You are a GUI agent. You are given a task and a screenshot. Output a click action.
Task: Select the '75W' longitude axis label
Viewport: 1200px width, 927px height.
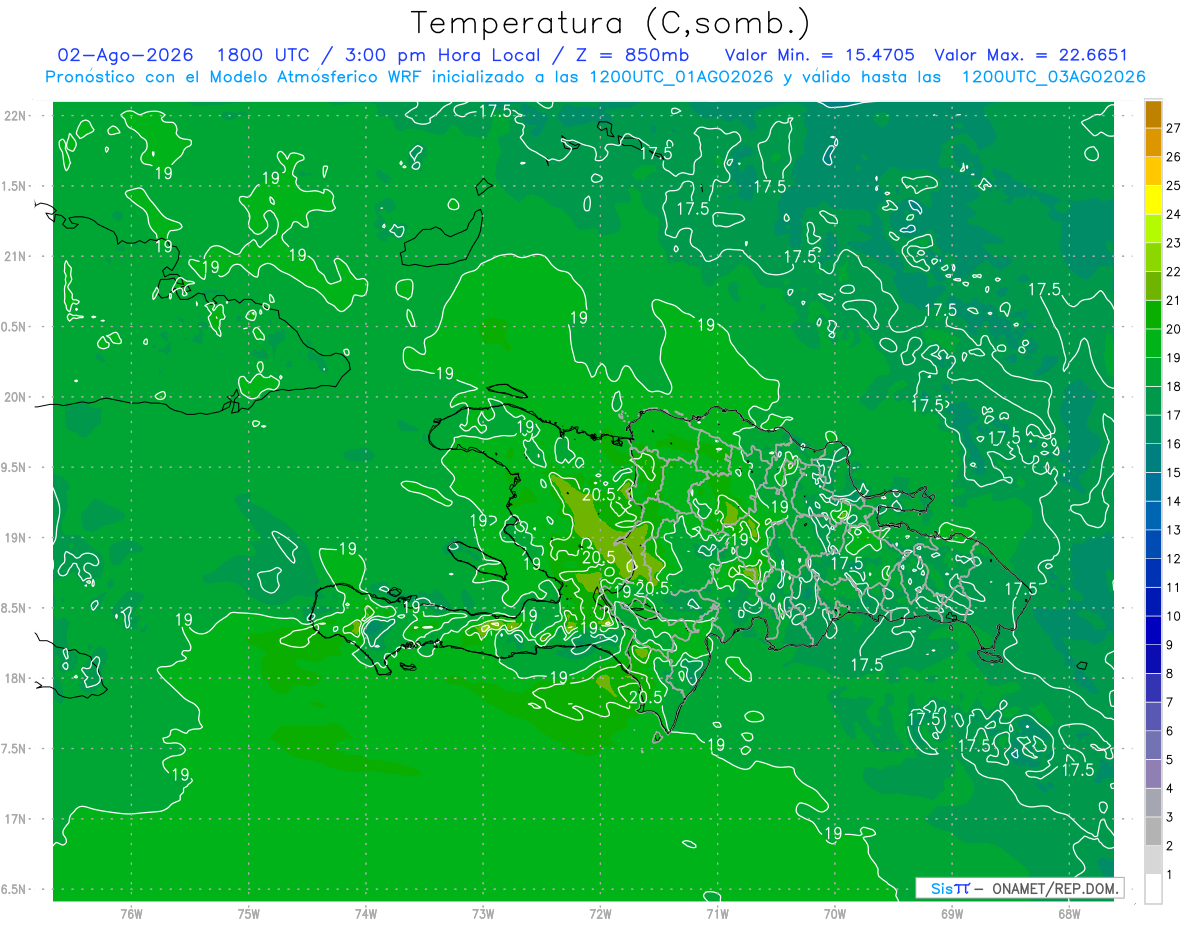(x=249, y=914)
